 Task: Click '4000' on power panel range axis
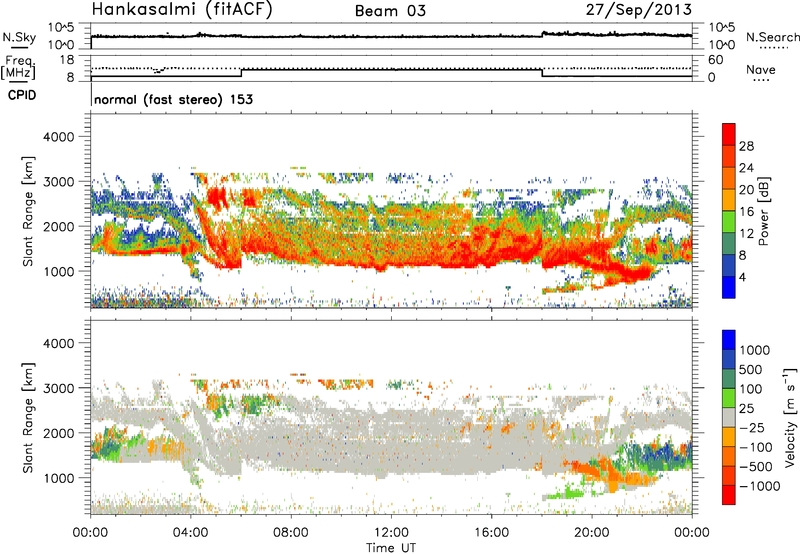coord(58,137)
